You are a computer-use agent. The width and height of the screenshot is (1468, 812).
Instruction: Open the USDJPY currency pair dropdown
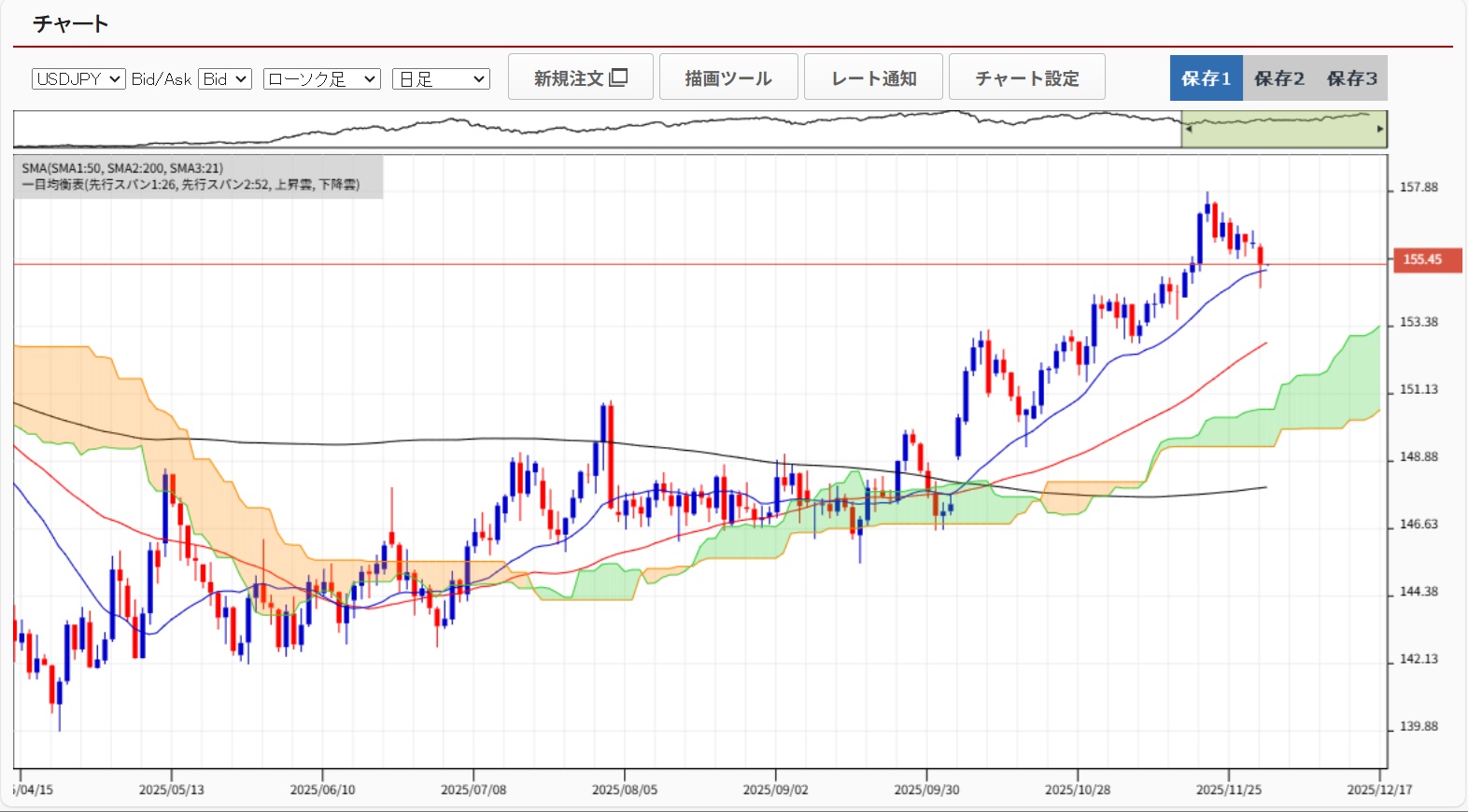pyautogui.click(x=78, y=79)
